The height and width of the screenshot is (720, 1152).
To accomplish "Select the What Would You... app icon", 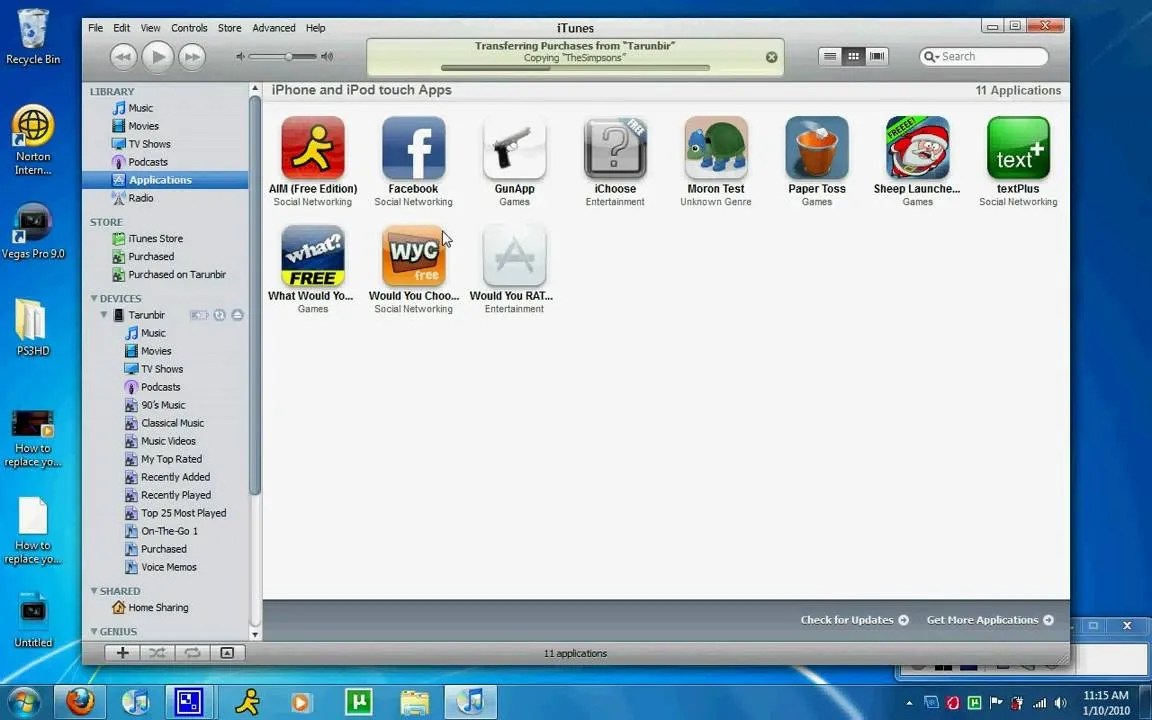I will [x=313, y=256].
